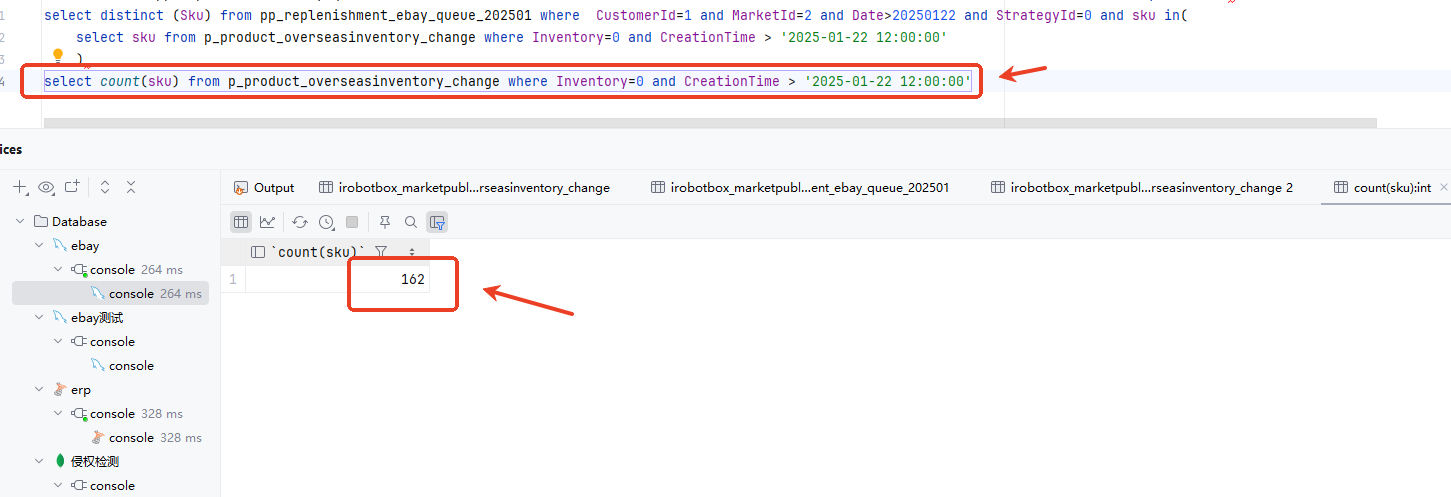
Task: Open the search in results magnifier
Action: point(411,222)
